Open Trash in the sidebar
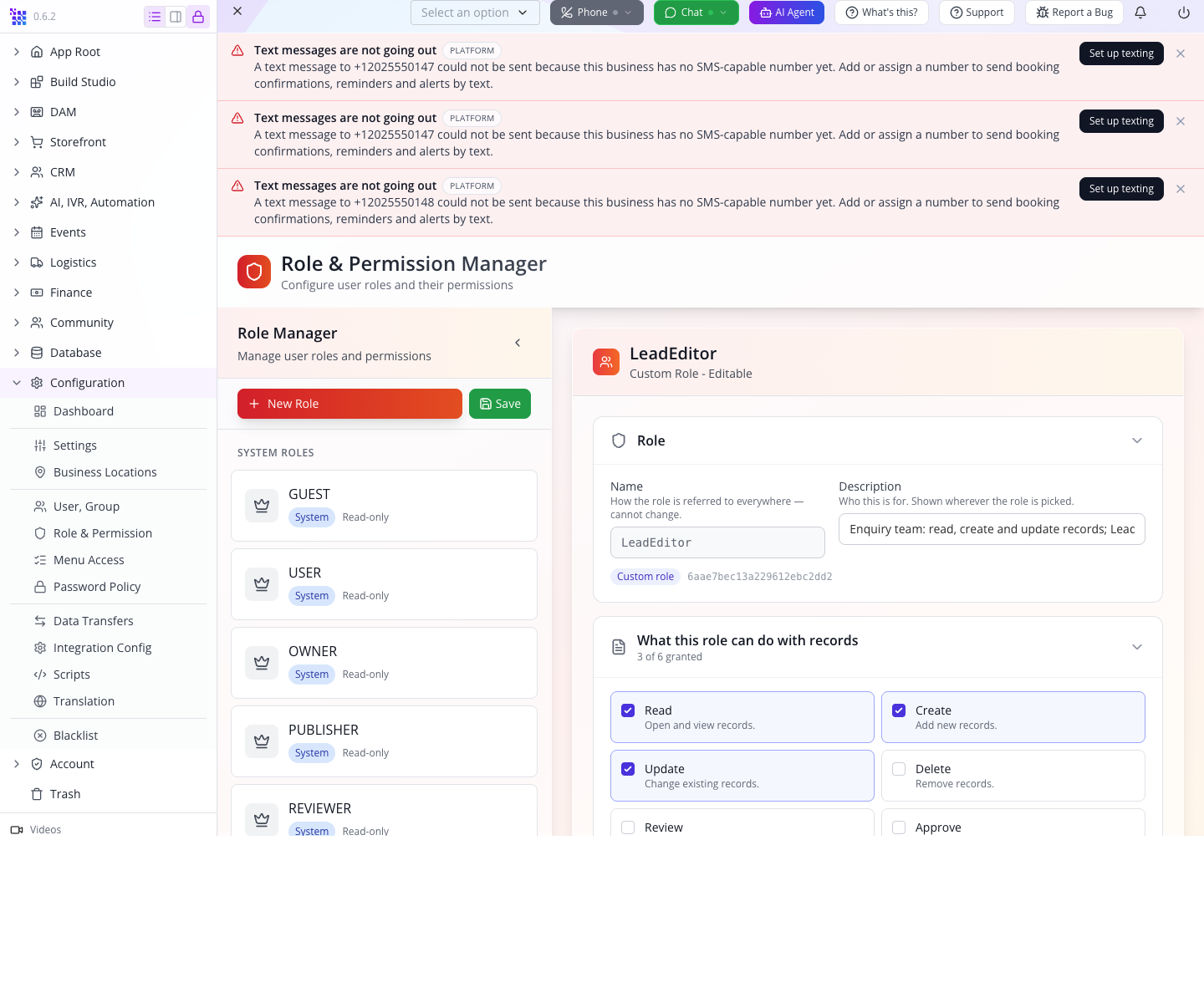This screenshot has height=1003, width=1204. [x=65, y=794]
